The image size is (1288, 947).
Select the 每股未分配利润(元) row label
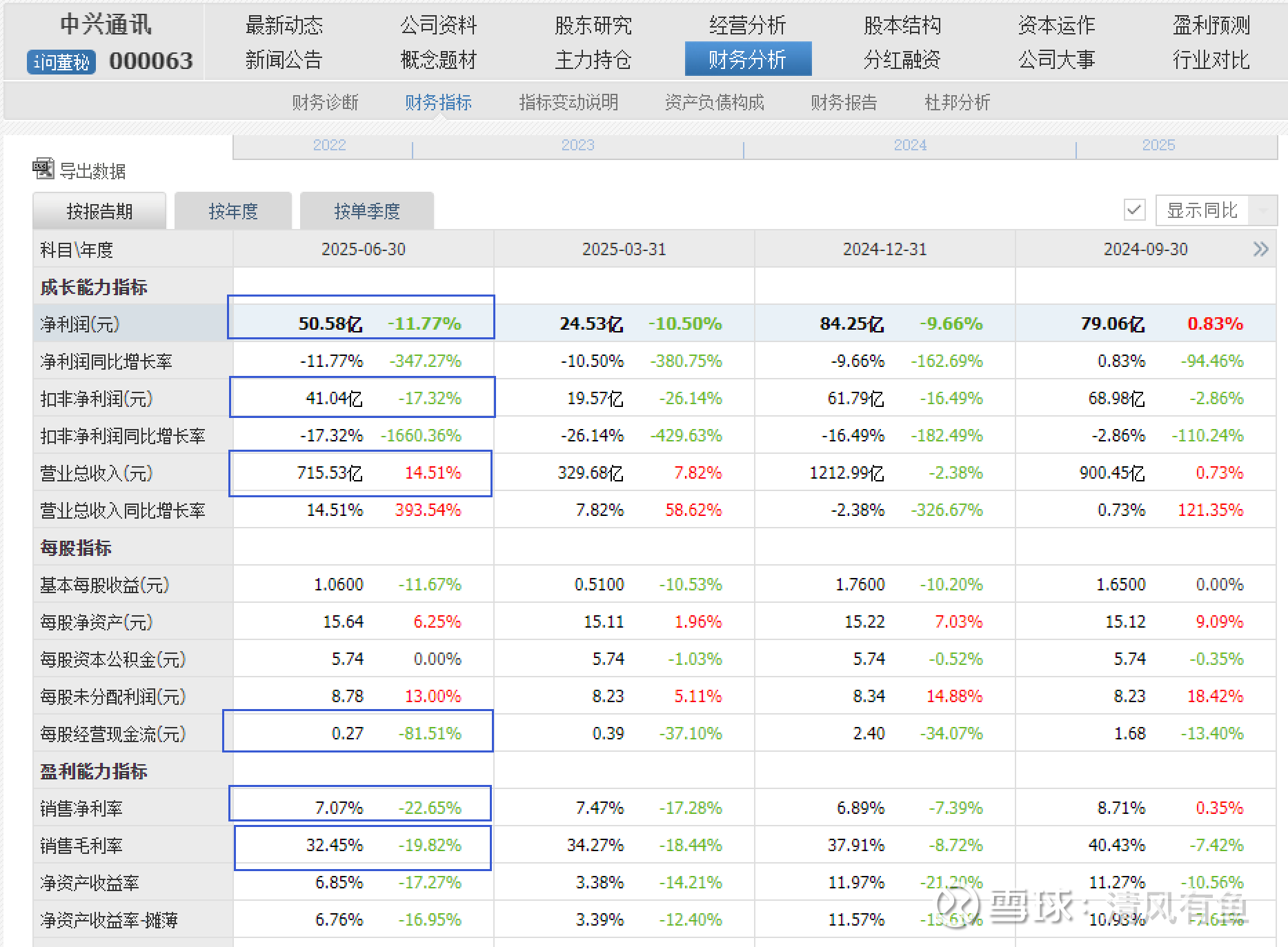(x=113, y=697)
